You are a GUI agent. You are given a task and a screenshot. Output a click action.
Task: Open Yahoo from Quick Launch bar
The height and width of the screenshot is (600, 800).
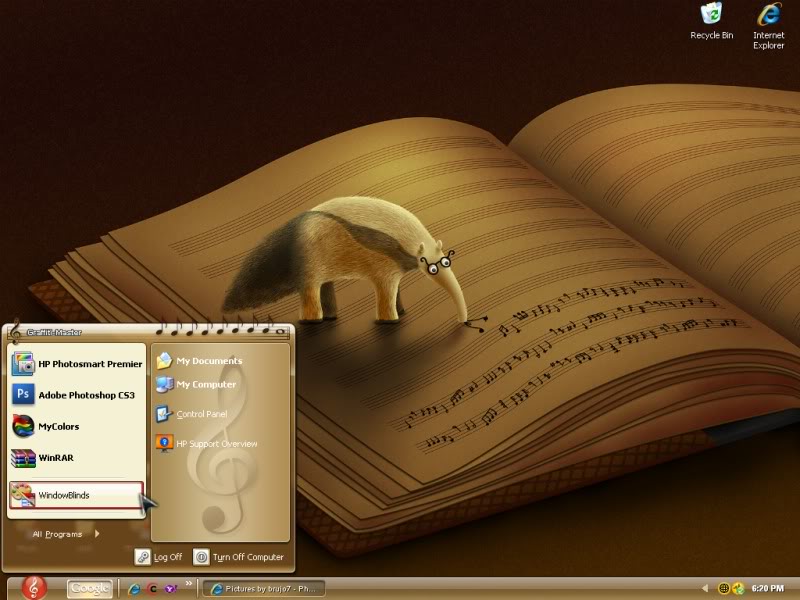pyautogui.click(x=170, y=589)
